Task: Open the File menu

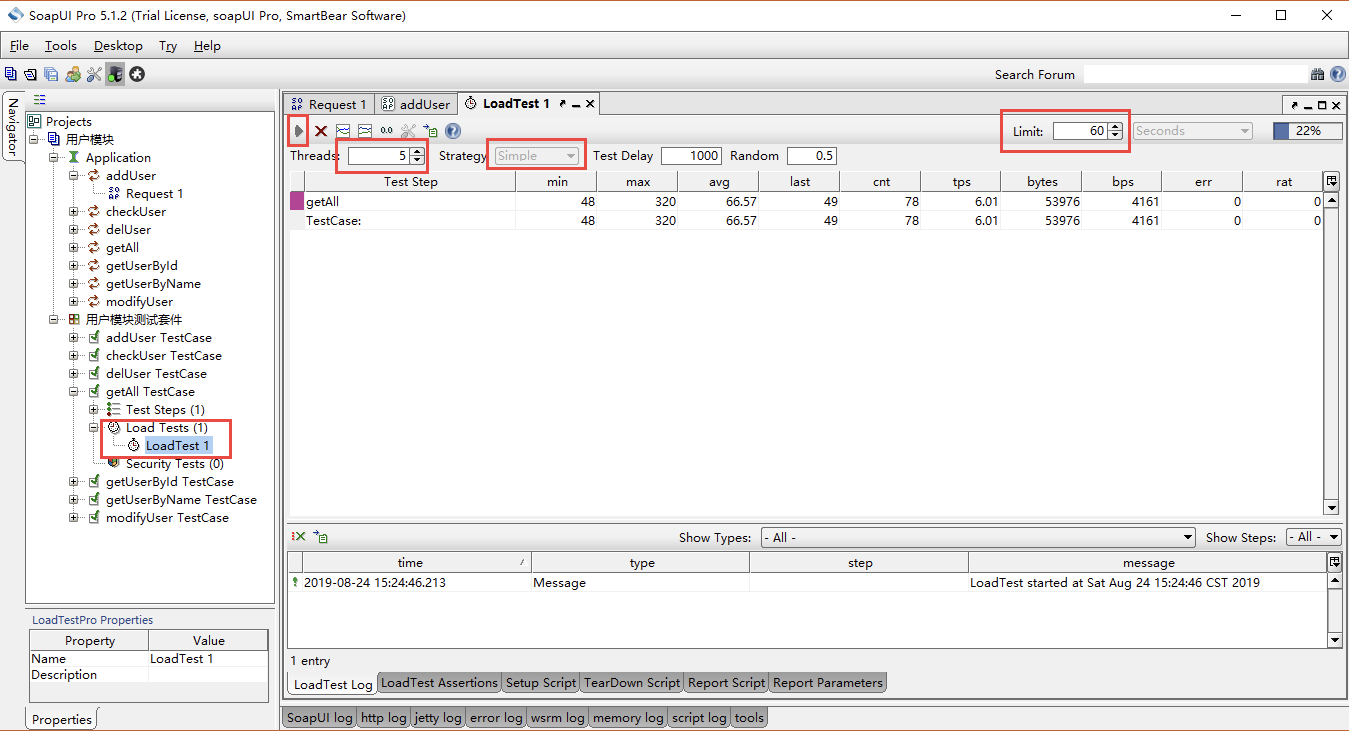Action: tap(20, 45)
